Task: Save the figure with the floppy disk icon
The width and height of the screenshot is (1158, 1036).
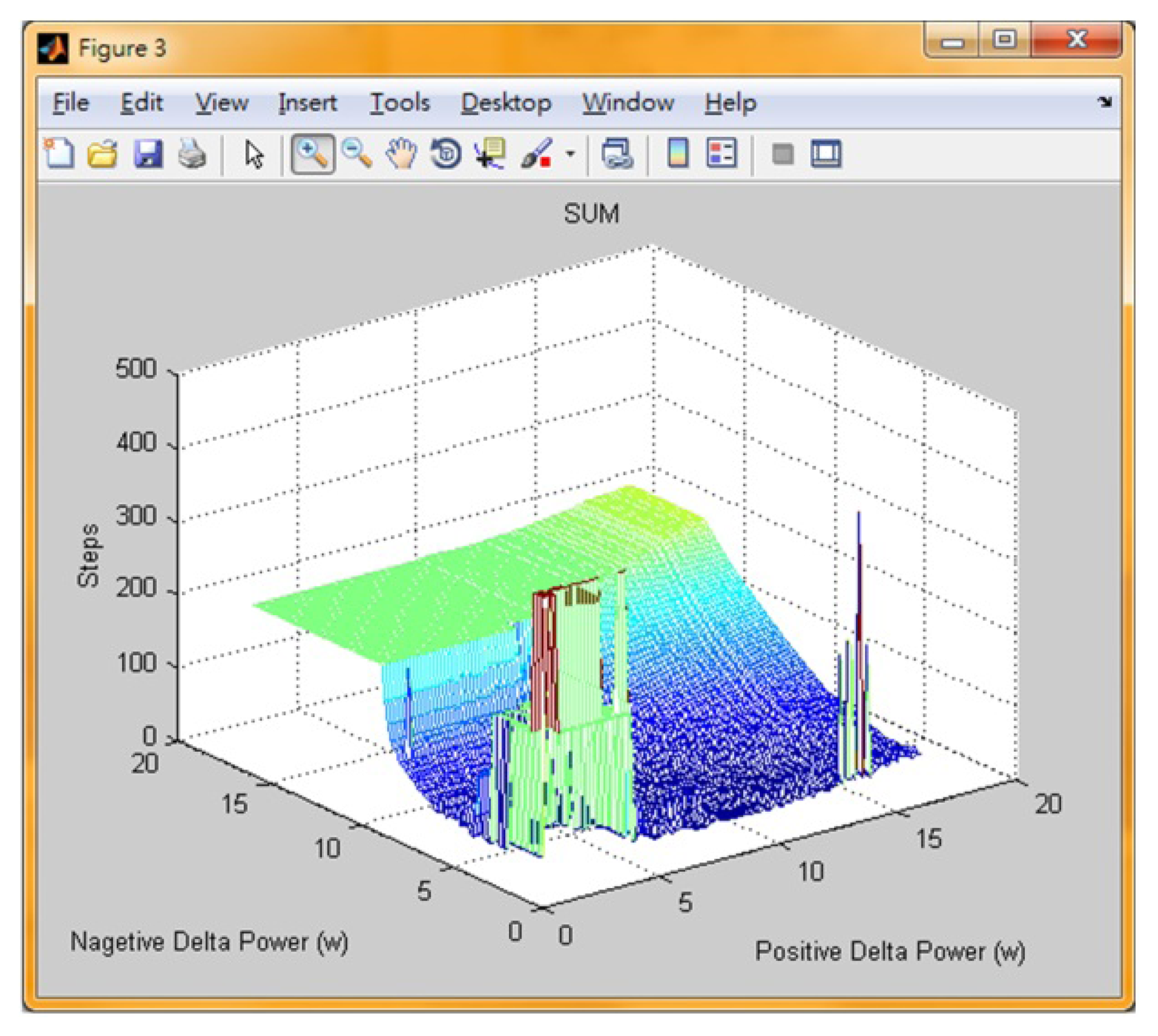Action: pyautogui.click(x=148, y=154)
